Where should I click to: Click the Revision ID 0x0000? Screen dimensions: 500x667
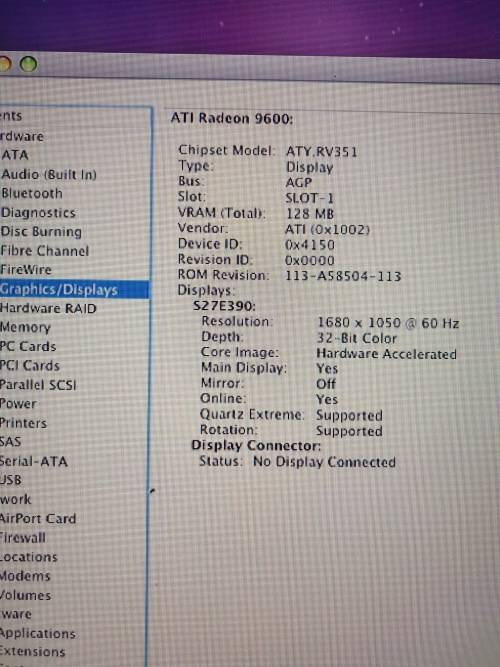point(310,260)
